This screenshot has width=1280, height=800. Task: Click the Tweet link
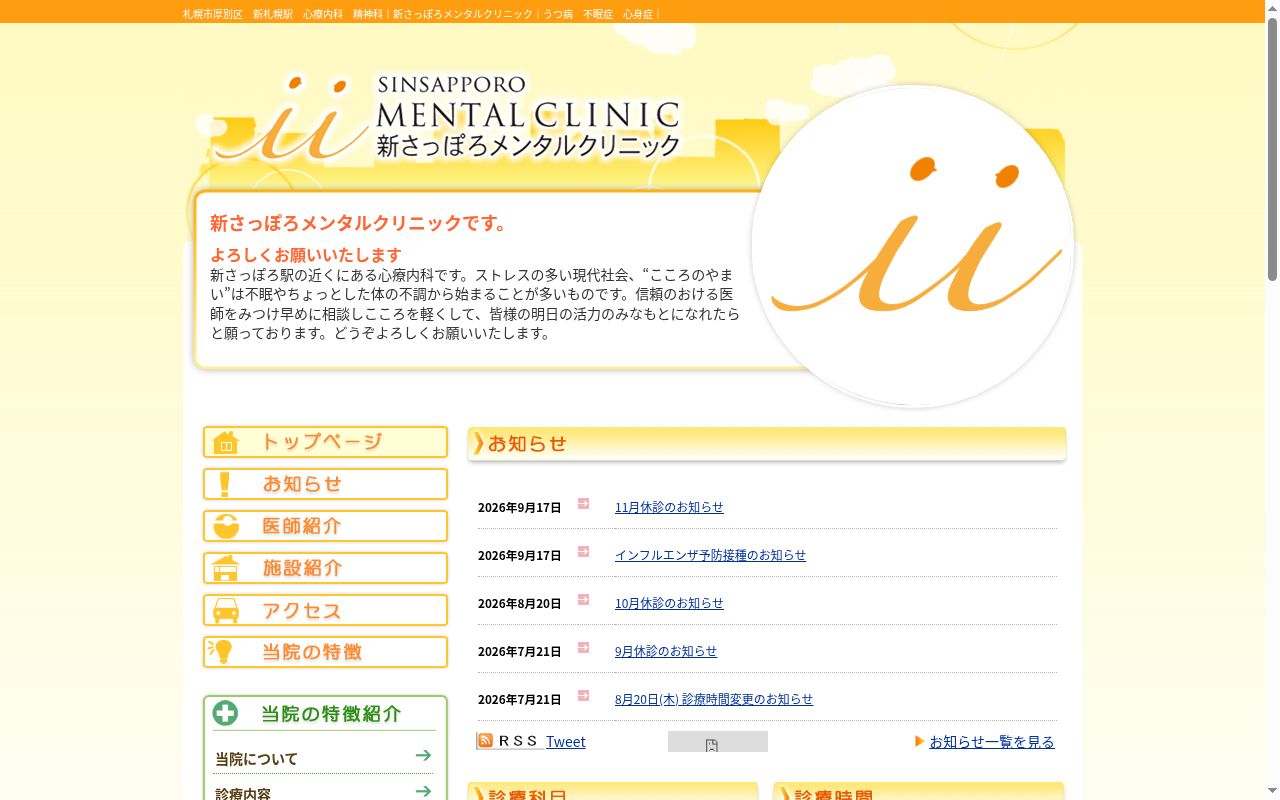pyautogui.click(x=566, y=741)
